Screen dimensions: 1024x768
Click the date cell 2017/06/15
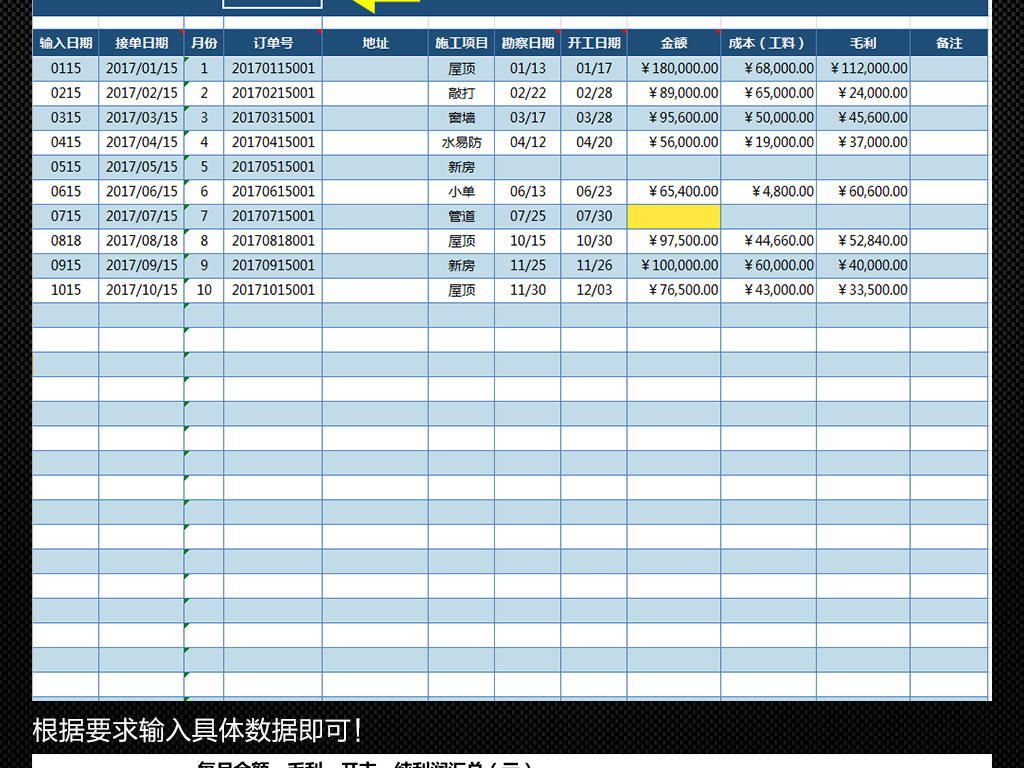[x=141, y=191]
